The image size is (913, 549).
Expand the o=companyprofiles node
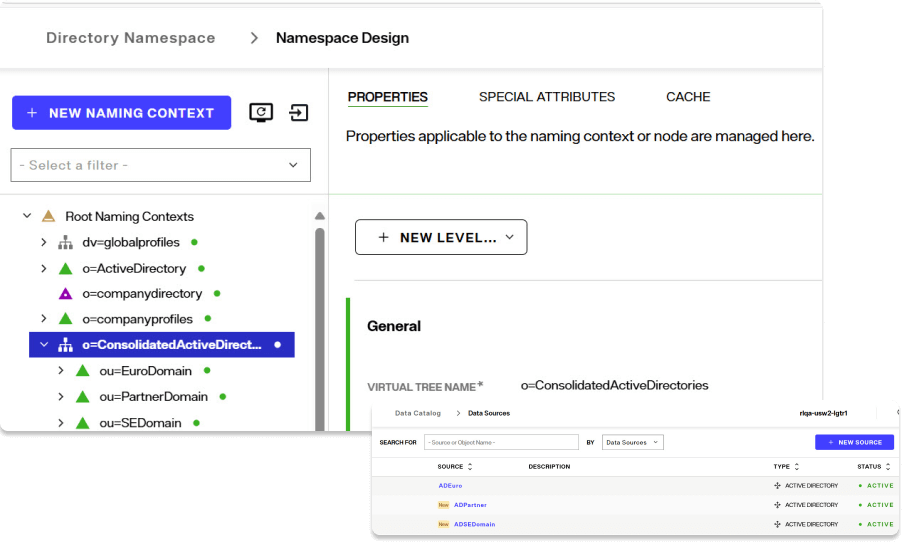44,318
